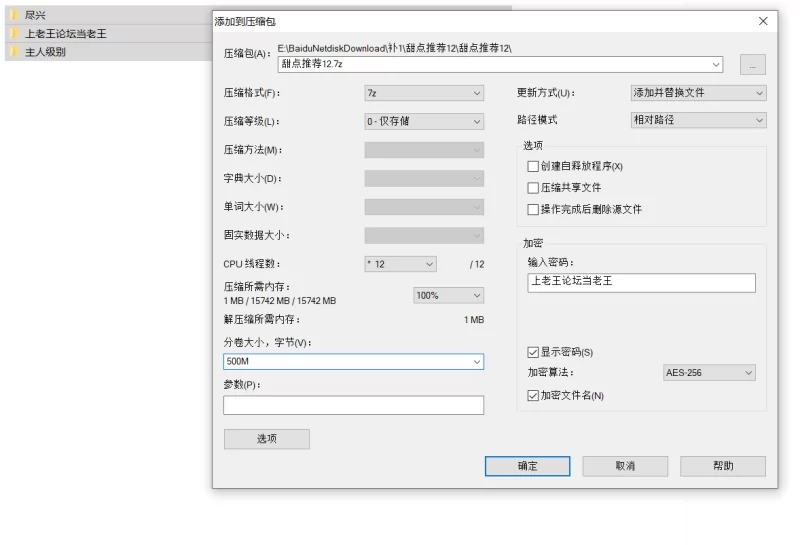This screenshot has height=545, width=800.
Task: Open the 路径模式 相对路径 dropdown
Action: click(x=698, y=120)
